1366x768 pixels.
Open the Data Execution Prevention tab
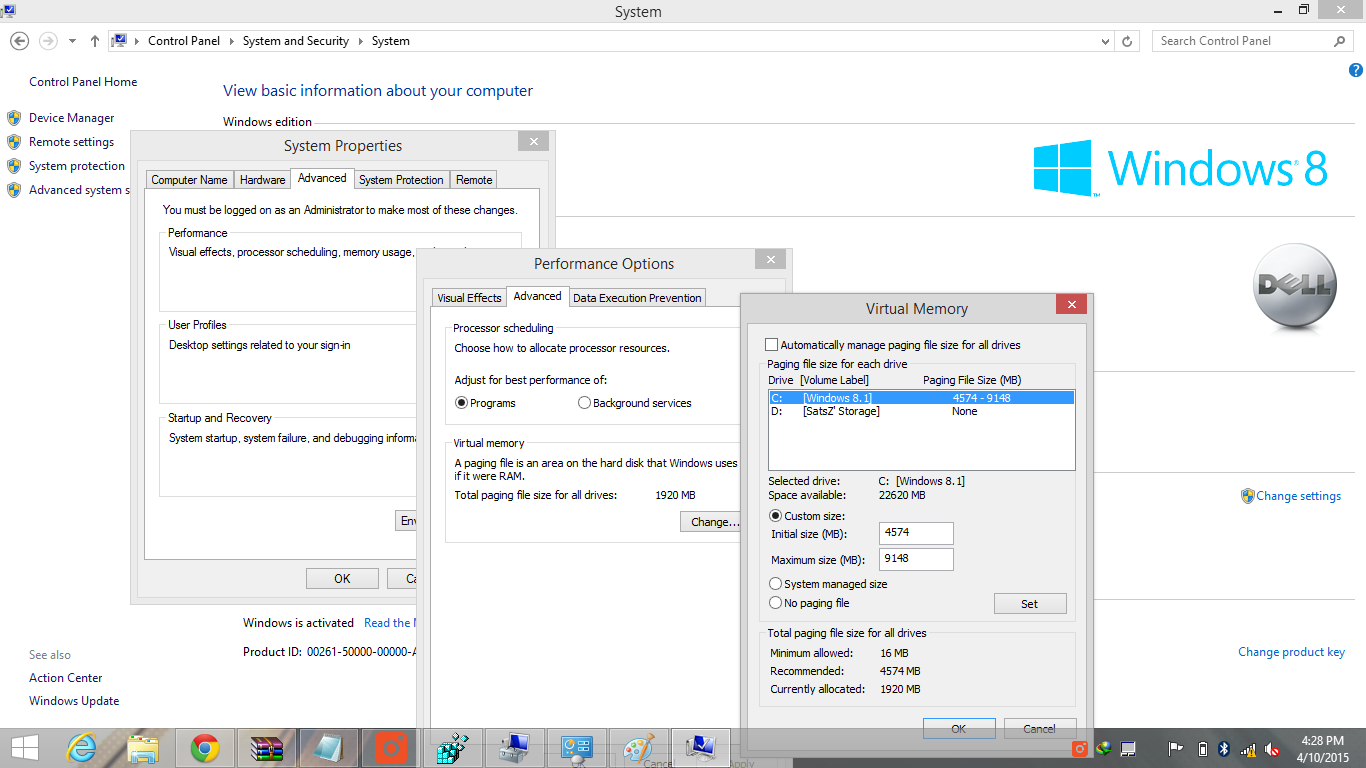pos(637,298)
